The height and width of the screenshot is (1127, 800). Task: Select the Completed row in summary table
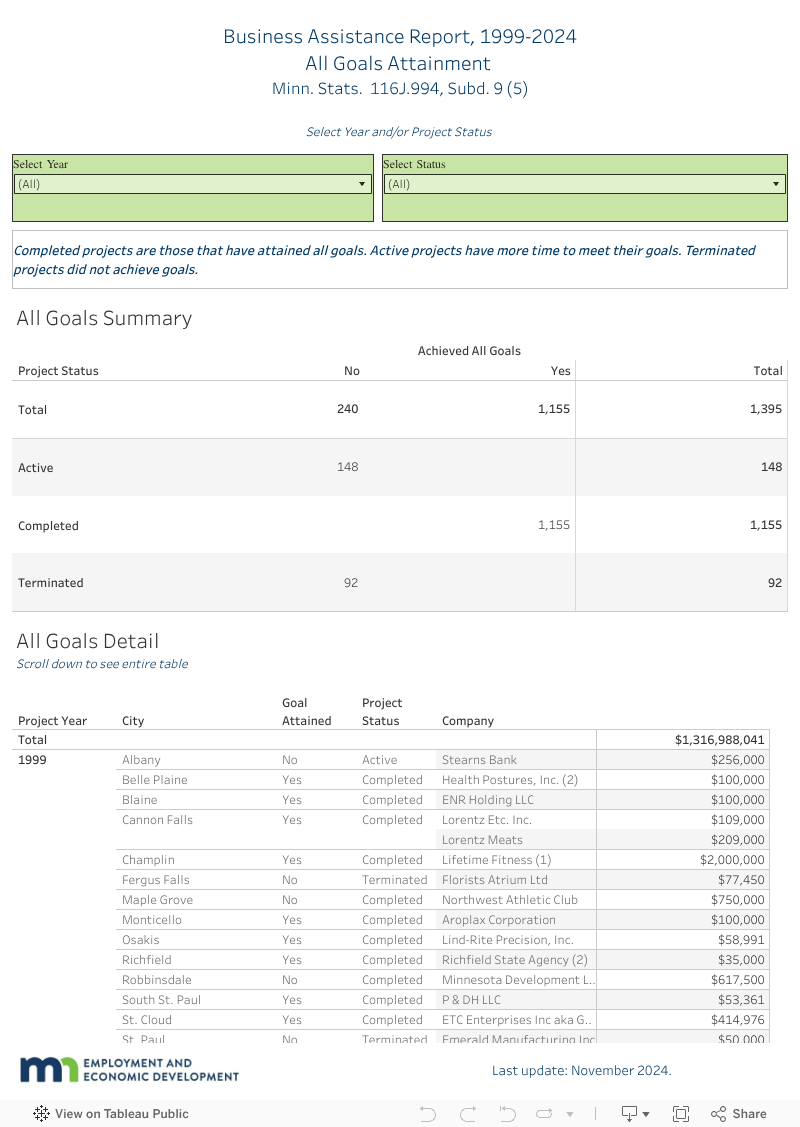point(48,525)
